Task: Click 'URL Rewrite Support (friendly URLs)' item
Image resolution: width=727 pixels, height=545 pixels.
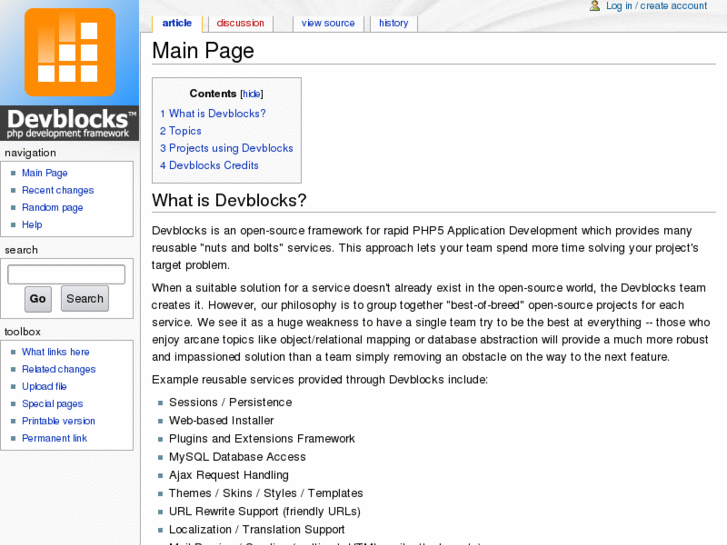Action: [265, 511]
